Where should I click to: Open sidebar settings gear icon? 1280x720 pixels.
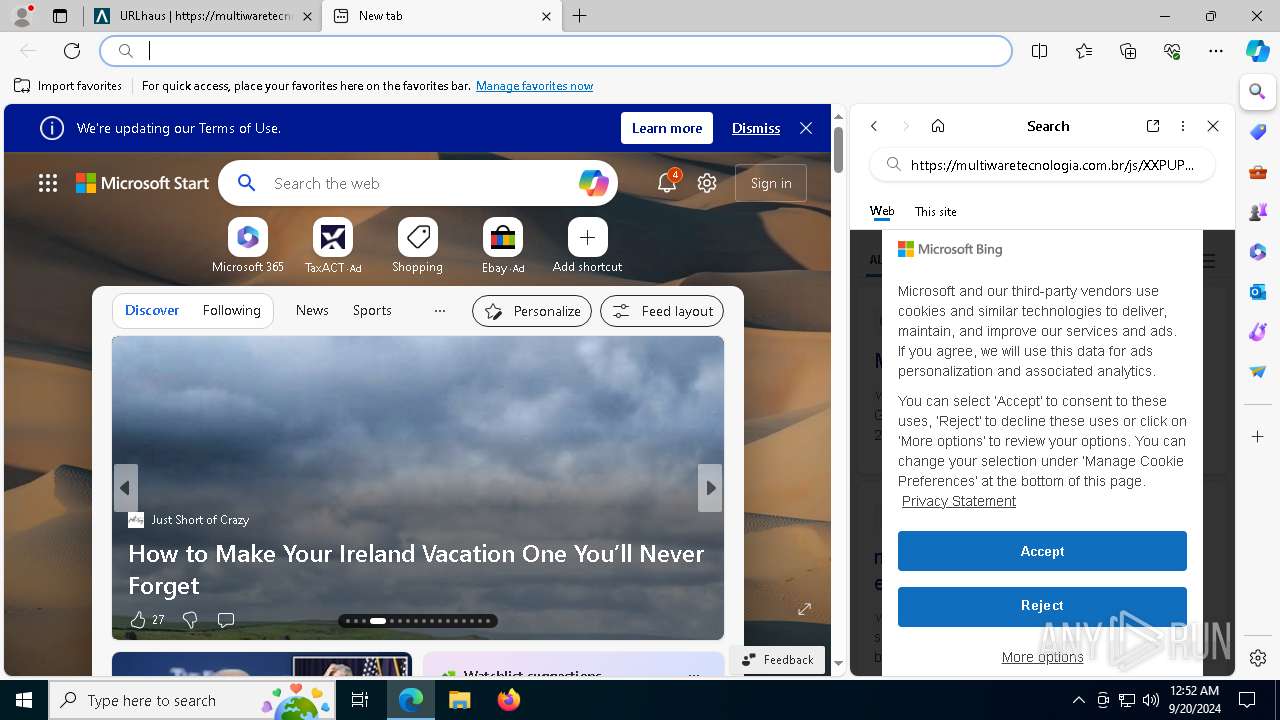(x=1258, y=658)
